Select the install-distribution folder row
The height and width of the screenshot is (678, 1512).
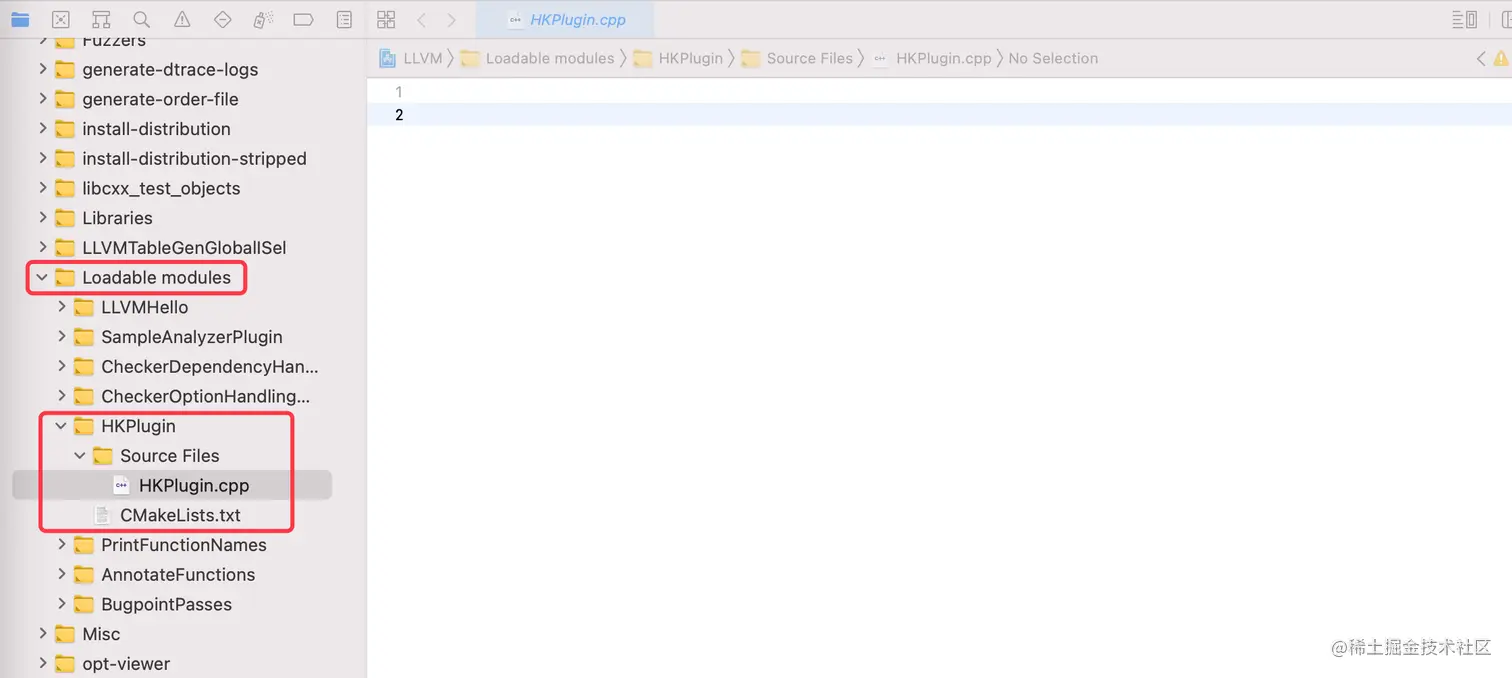click(172, 129)
